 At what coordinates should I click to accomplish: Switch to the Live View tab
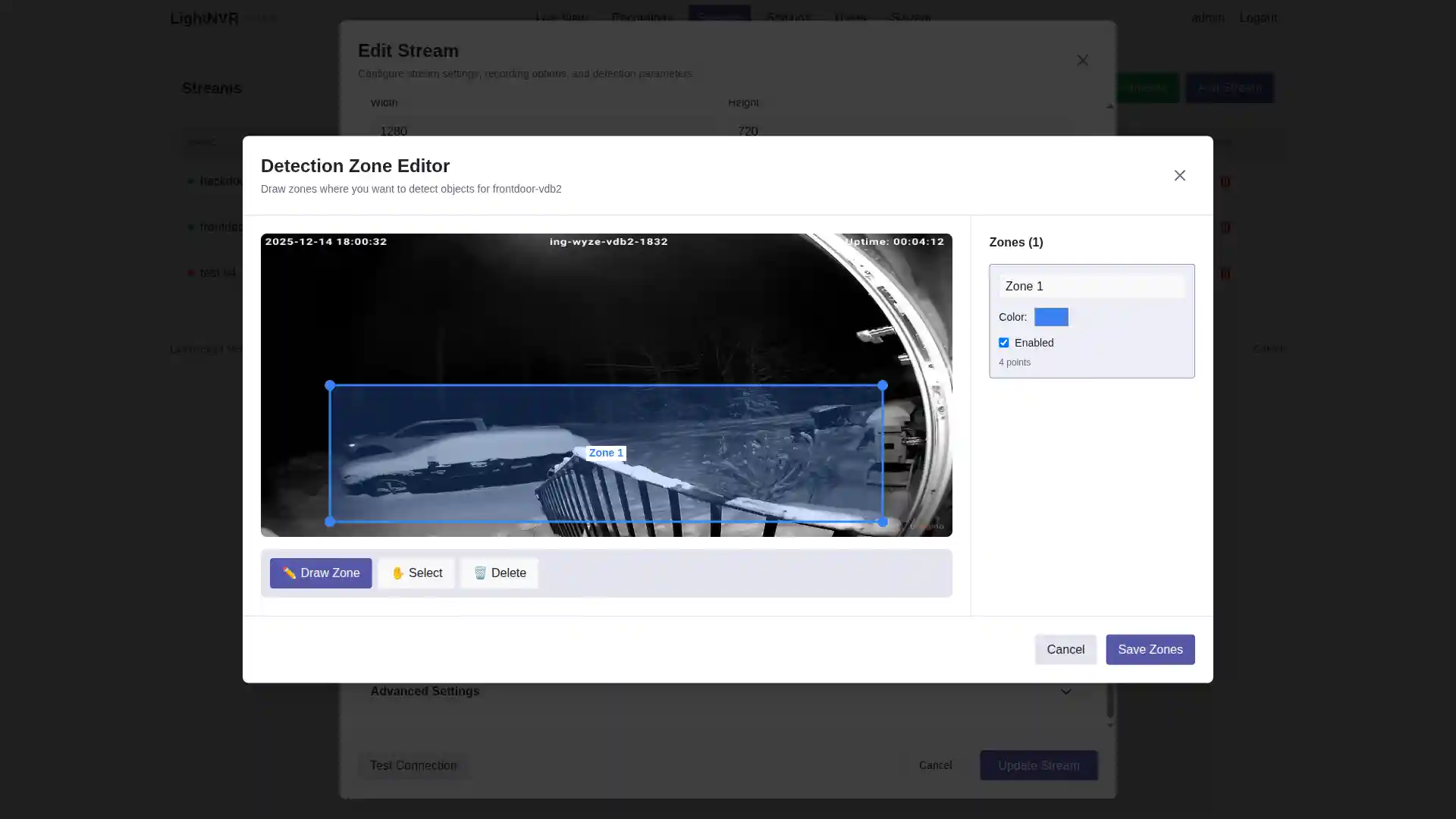[x=562, y=18]
